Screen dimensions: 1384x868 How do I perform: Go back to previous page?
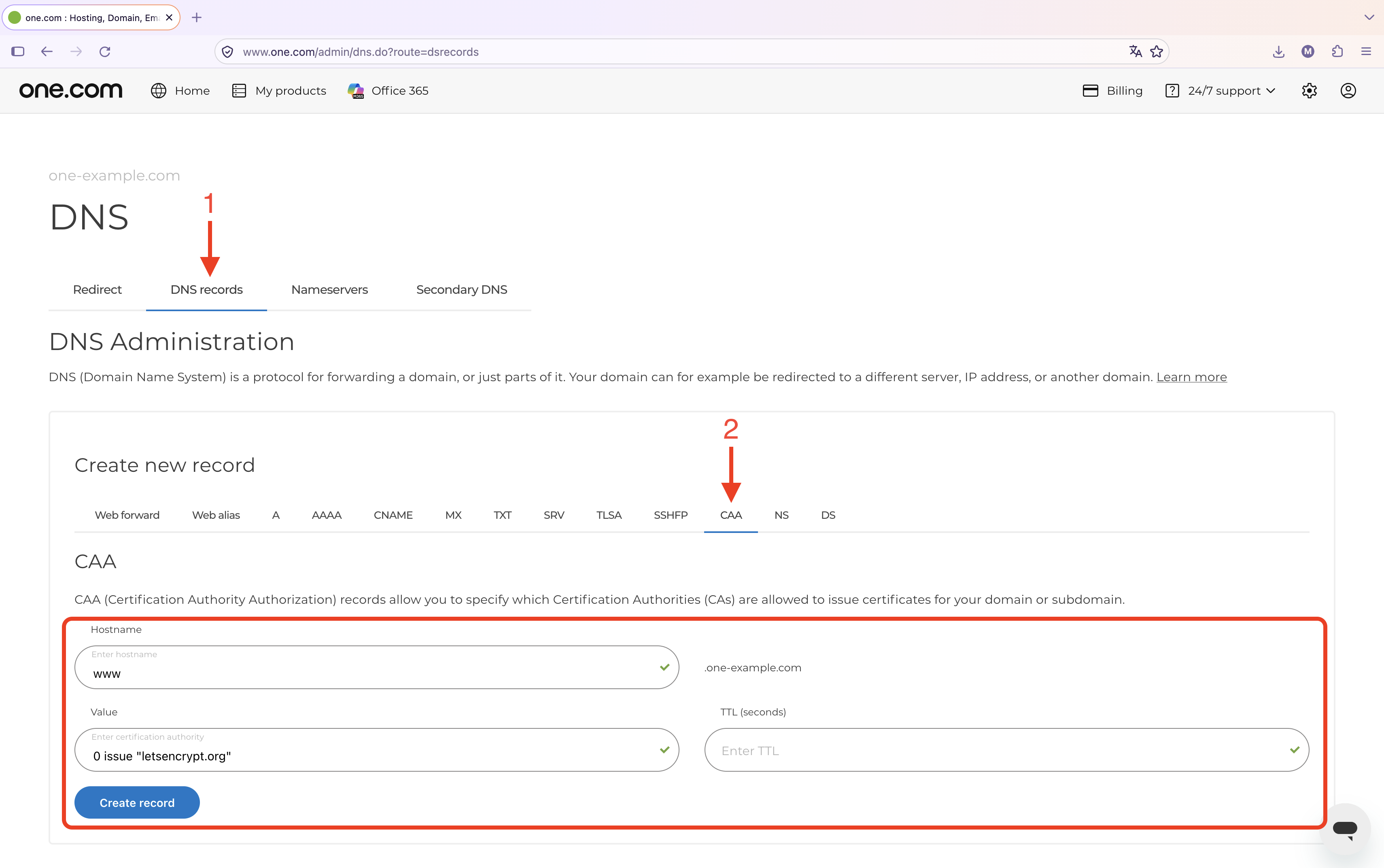(47, 52)
